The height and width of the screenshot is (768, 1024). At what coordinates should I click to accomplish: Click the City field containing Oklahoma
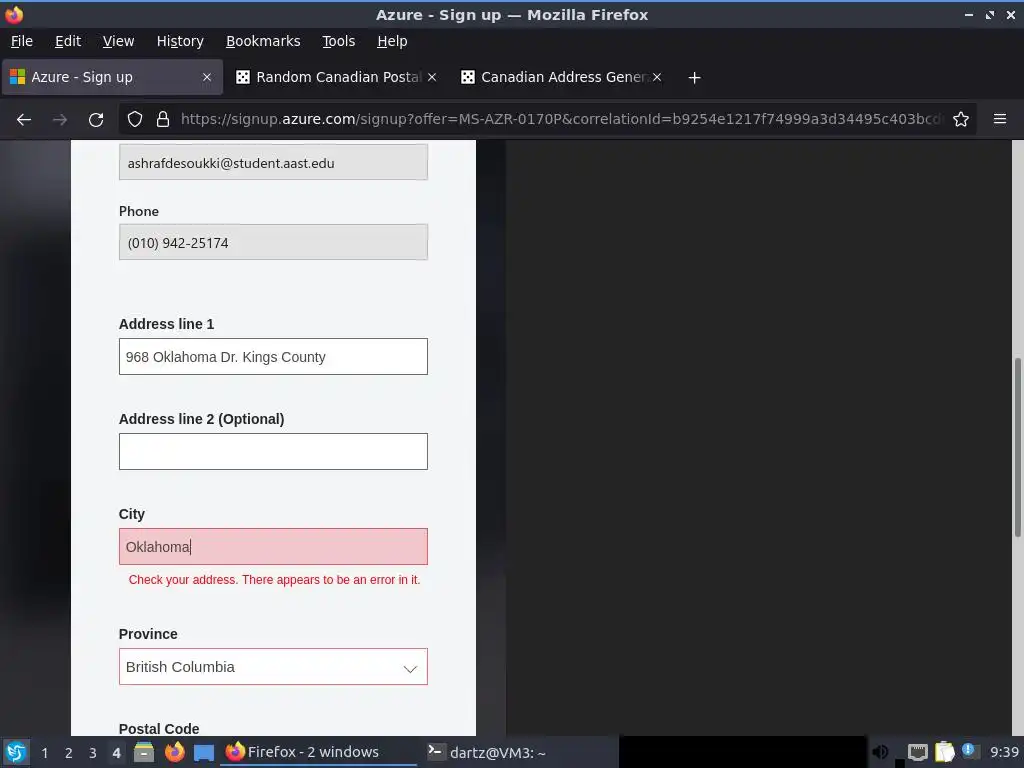273,547
